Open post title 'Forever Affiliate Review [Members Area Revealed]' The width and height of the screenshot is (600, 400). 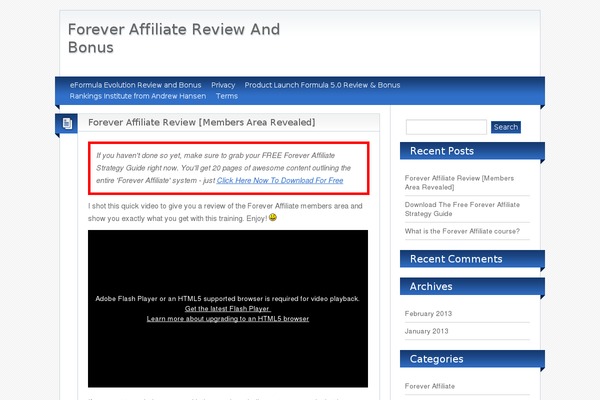202,122
